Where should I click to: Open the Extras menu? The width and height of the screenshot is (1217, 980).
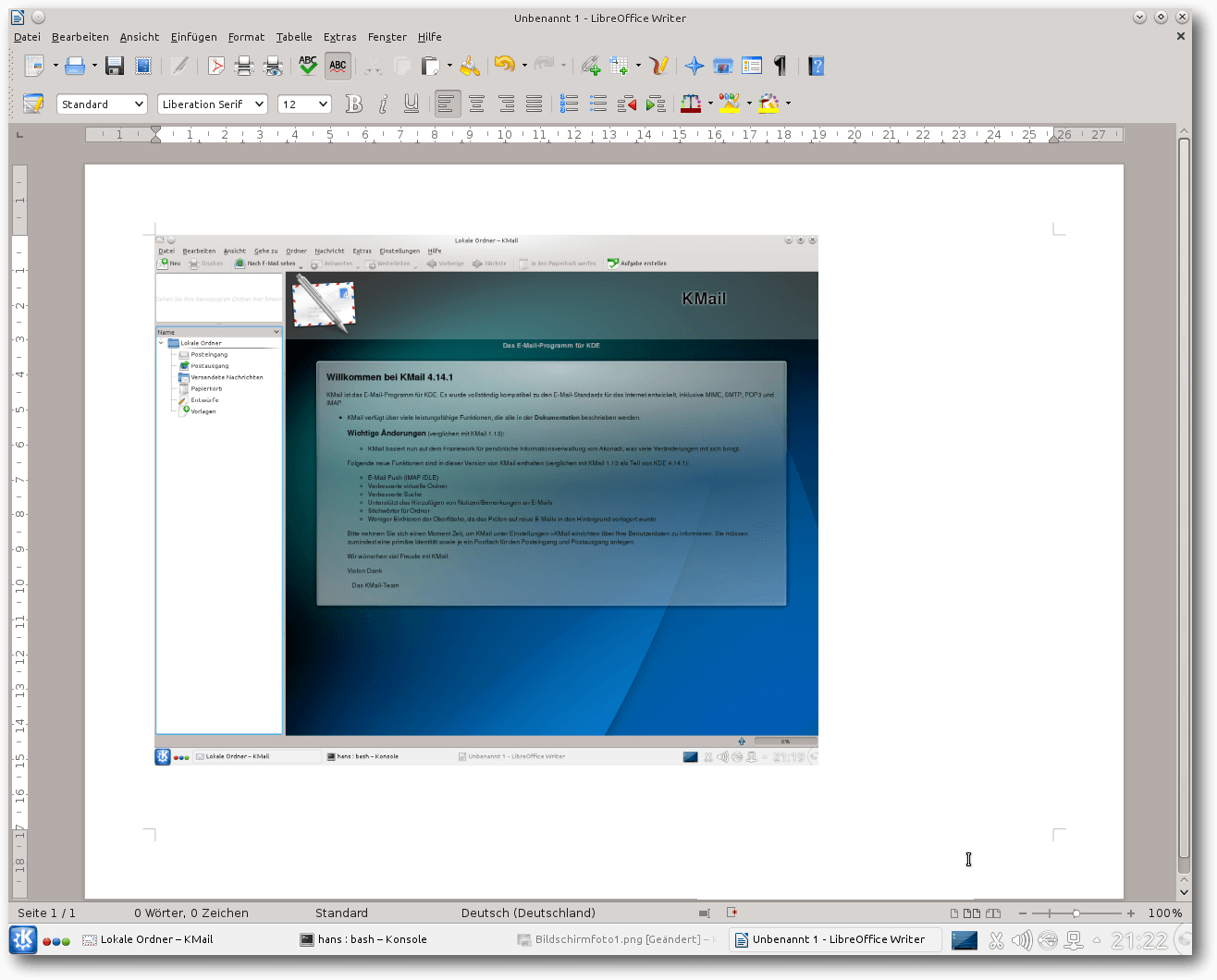click(340, 37)
